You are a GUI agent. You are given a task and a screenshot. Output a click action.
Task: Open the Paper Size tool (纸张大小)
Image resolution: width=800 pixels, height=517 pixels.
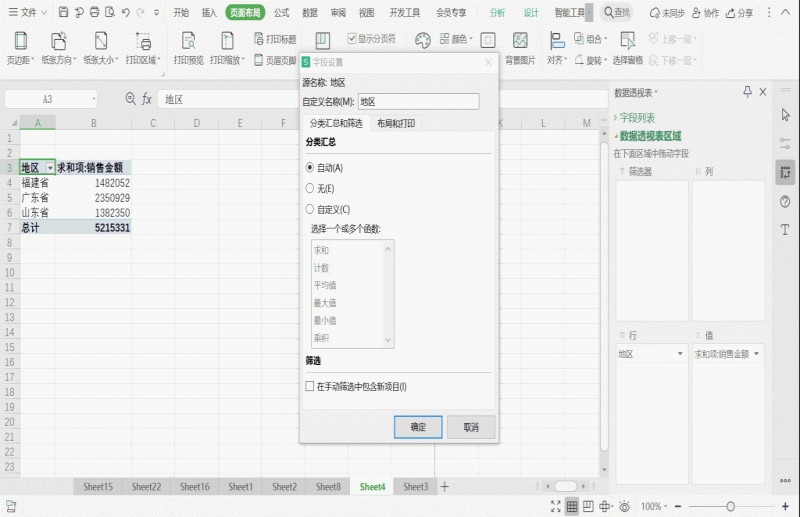[101, 48]
